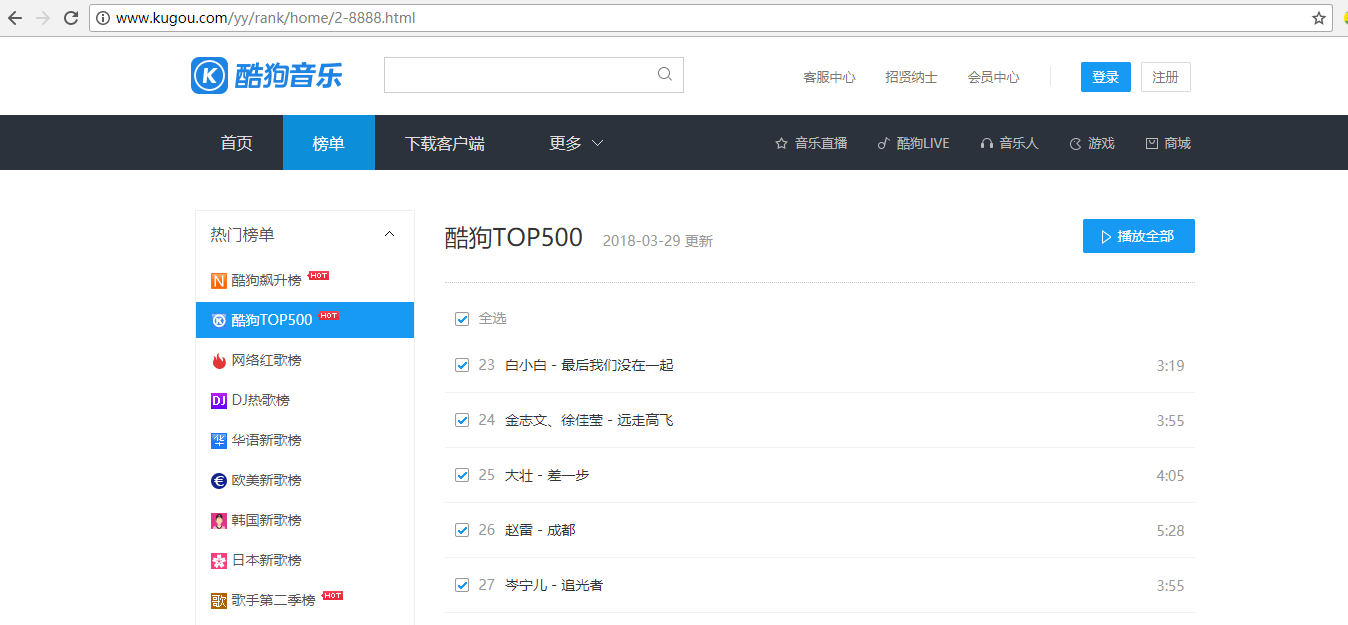Open song 白小白 - 最后我们没在一起
Screen dimensions: 1348x625
pos(590,366)
